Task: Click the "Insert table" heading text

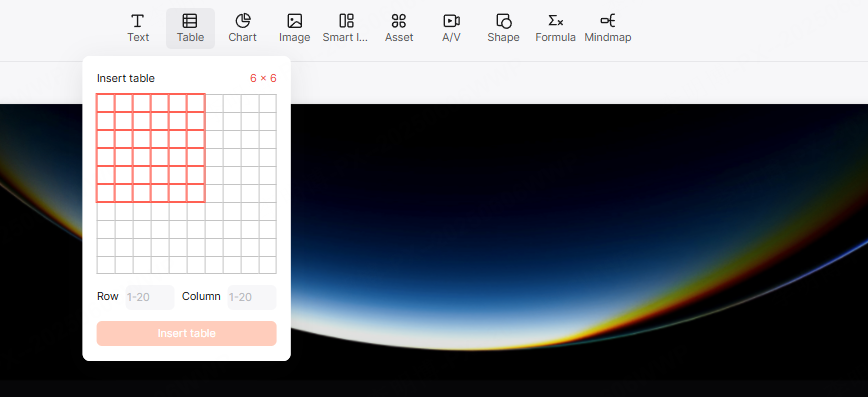Action: 126,78
